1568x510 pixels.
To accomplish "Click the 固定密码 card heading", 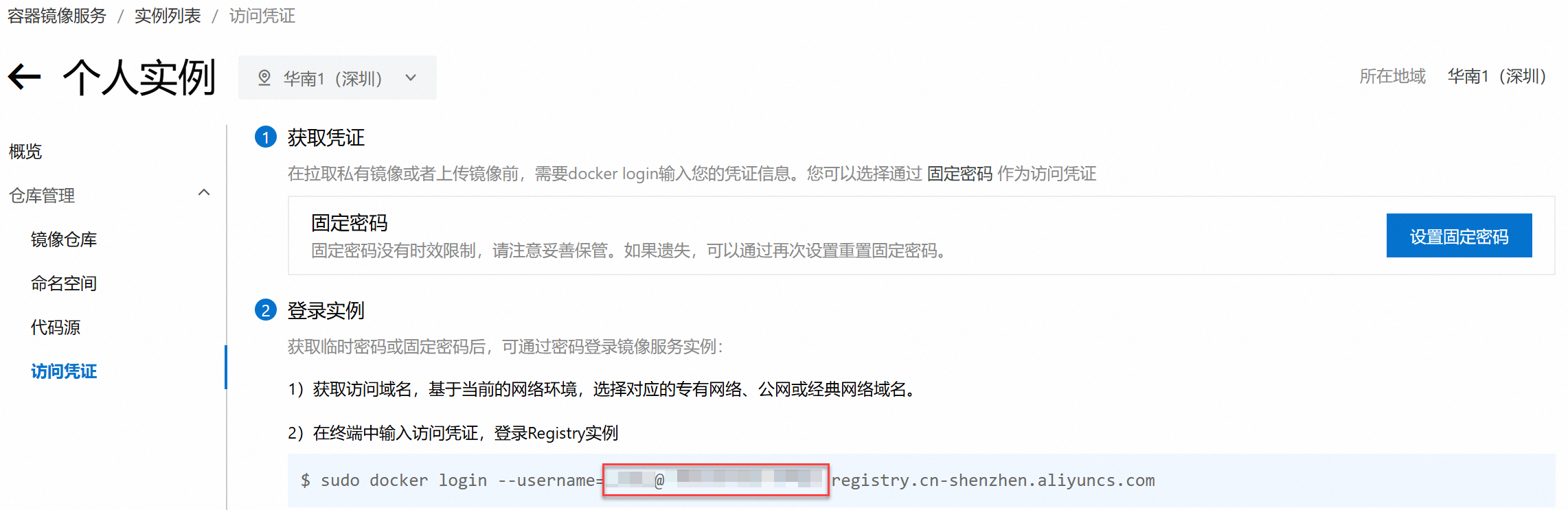I will 350,222.
